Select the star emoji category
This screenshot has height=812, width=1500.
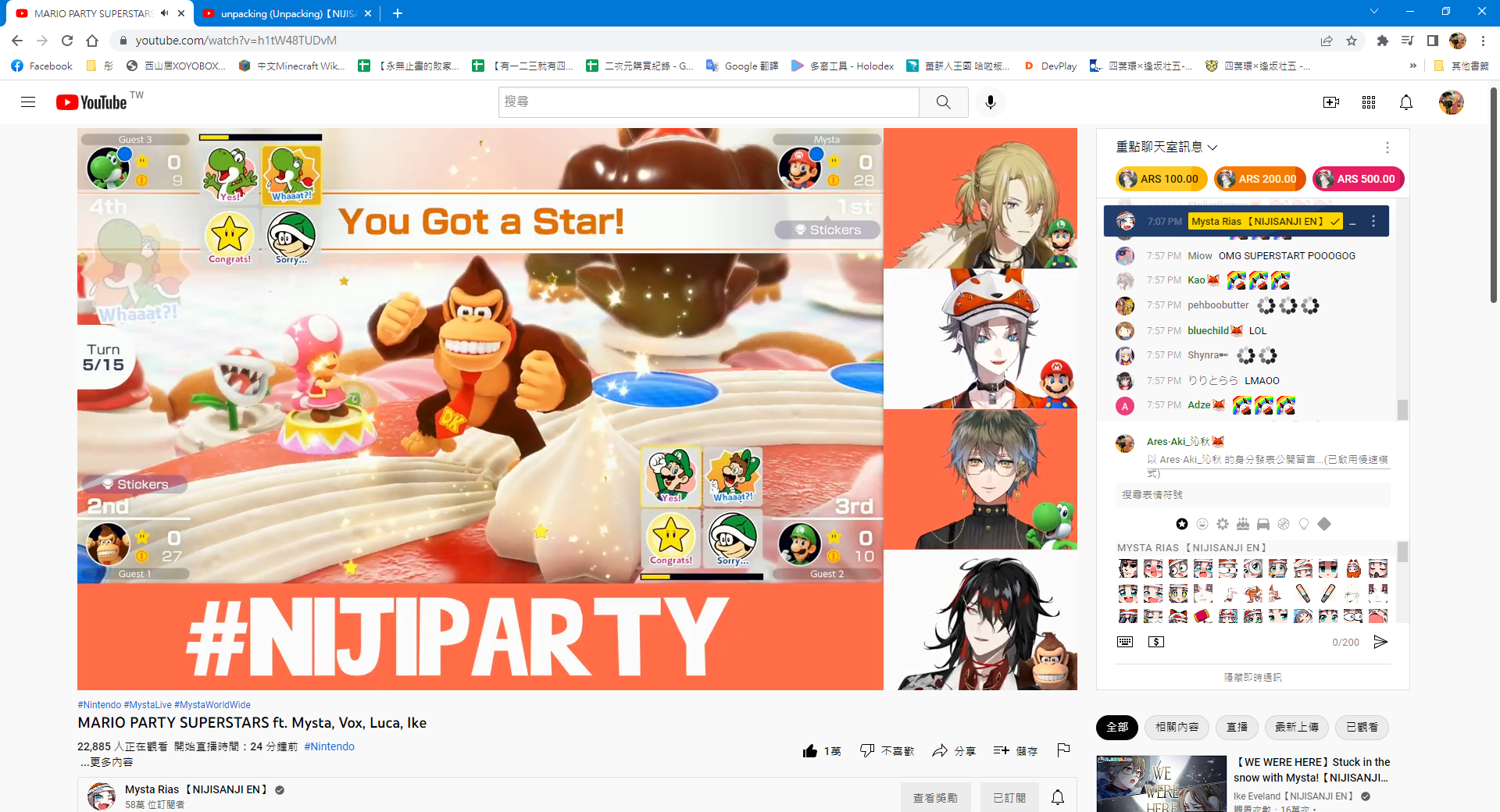(x=1182, y=524)
